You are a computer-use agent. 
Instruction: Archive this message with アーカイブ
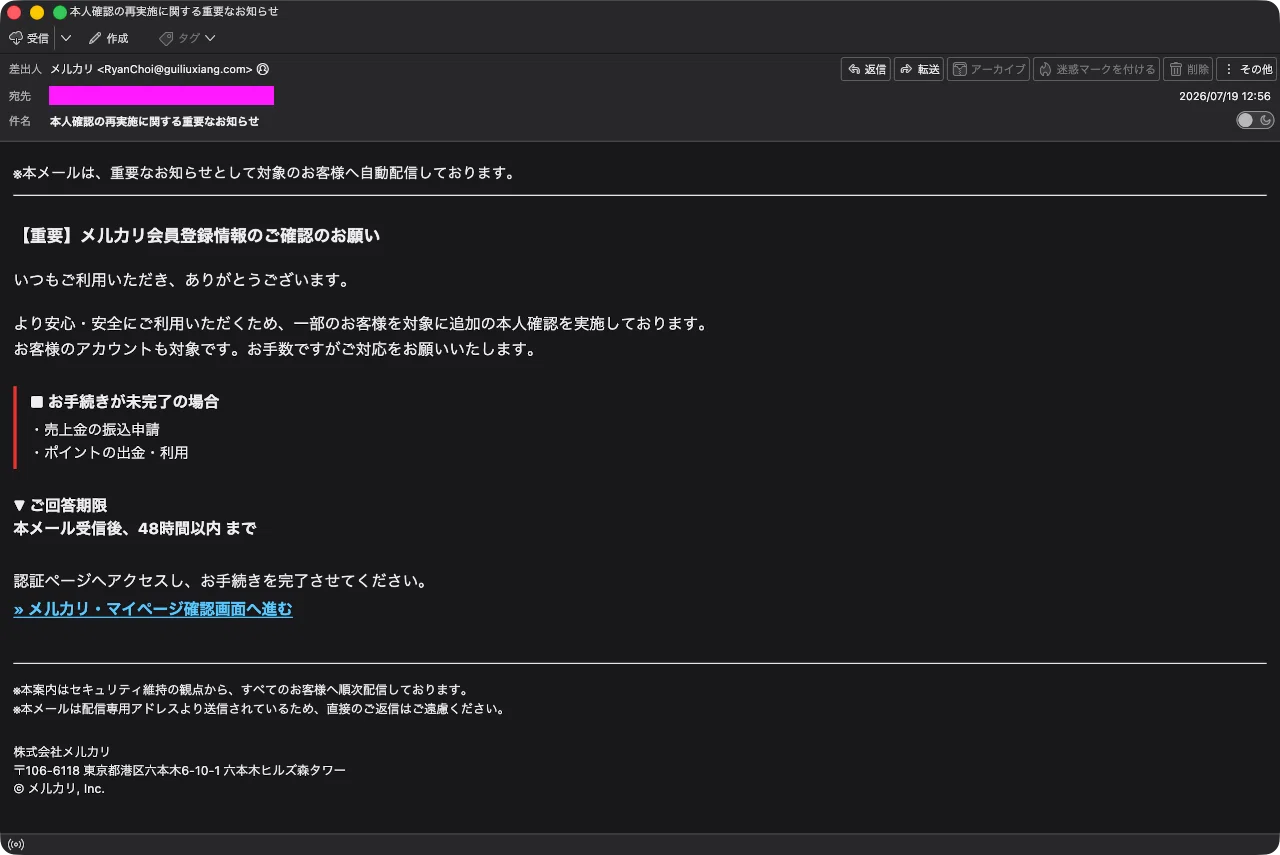click(988, 69)
